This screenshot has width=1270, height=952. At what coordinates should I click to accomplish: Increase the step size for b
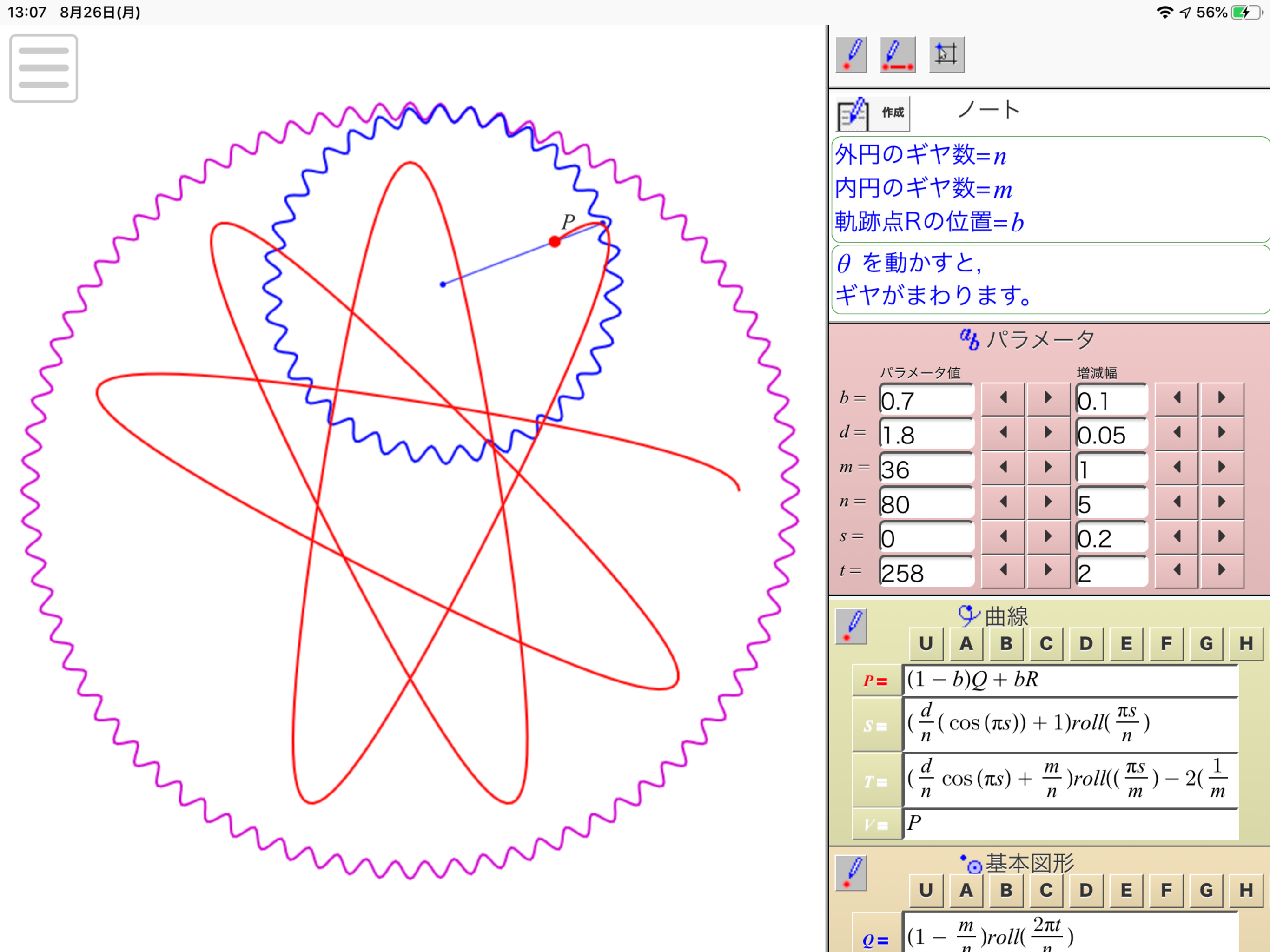[x=1222, y=398]
